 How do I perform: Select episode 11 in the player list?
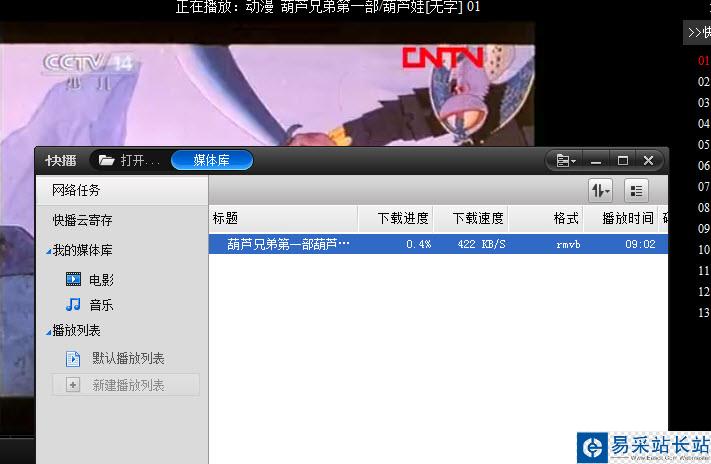704,271
